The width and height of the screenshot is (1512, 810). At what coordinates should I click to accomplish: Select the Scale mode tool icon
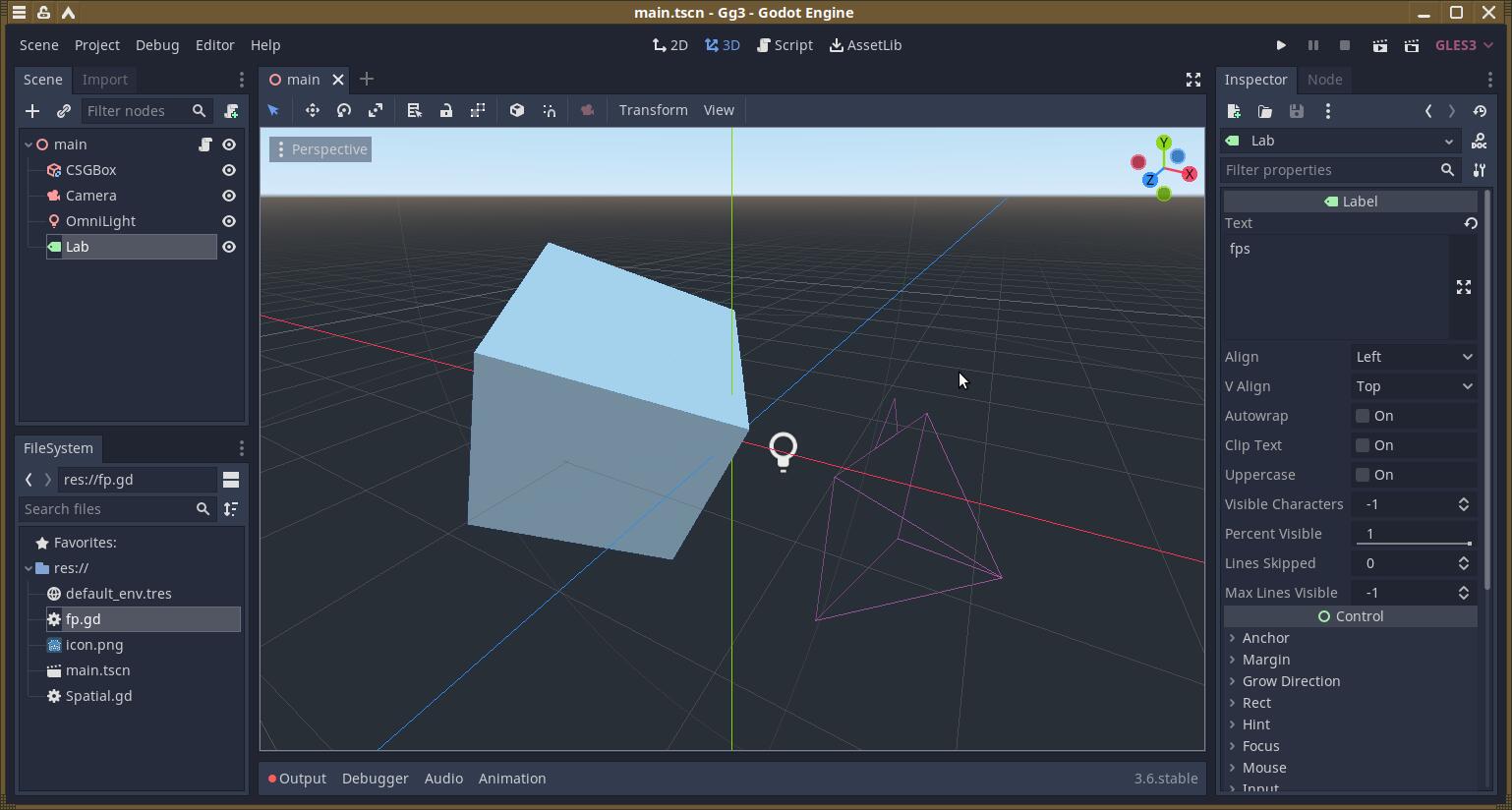click(376, 110)
